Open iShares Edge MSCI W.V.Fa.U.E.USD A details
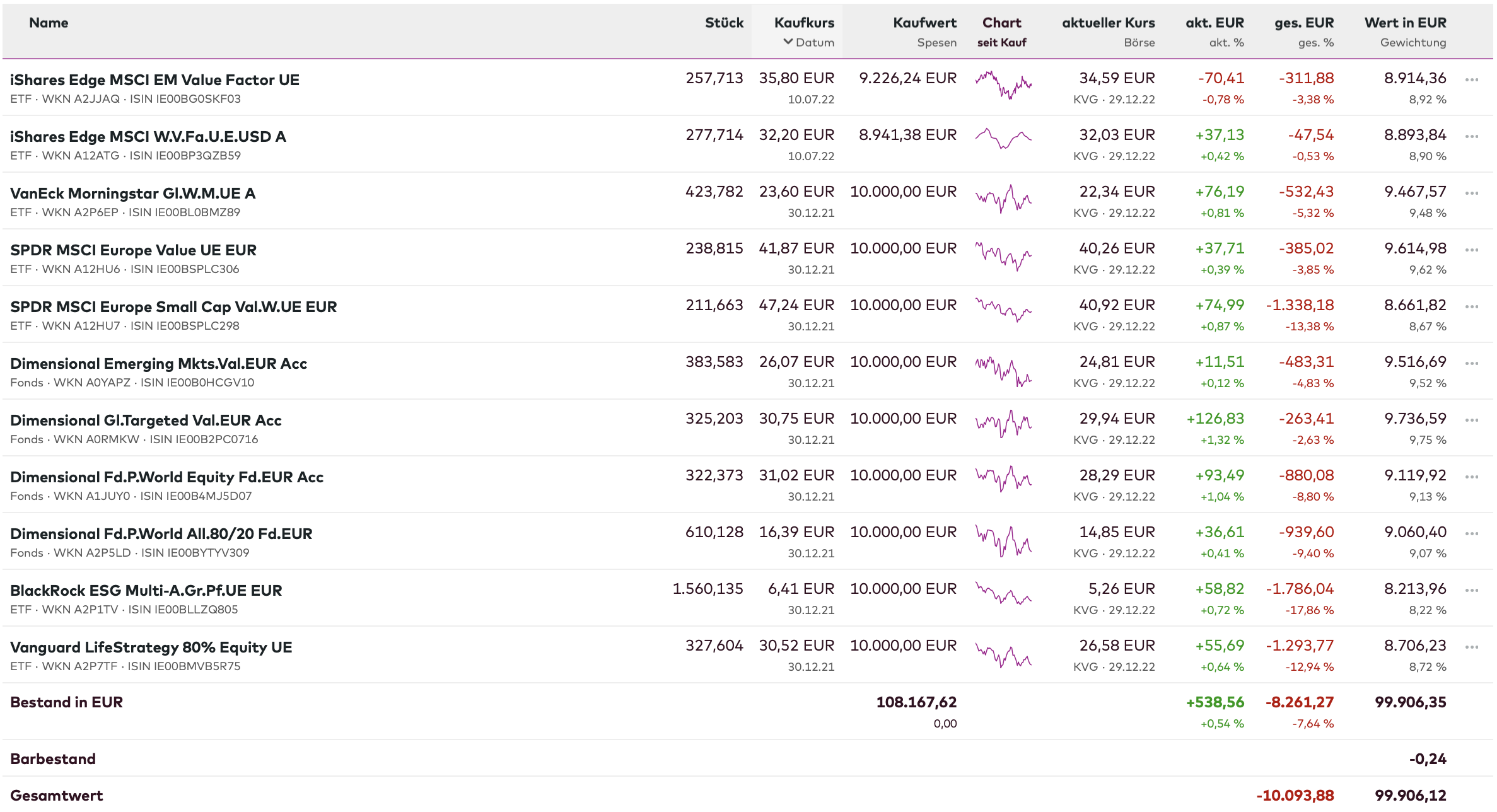Image resolution: width=1497 pixels, height=812 pixels. coord(148,137)
